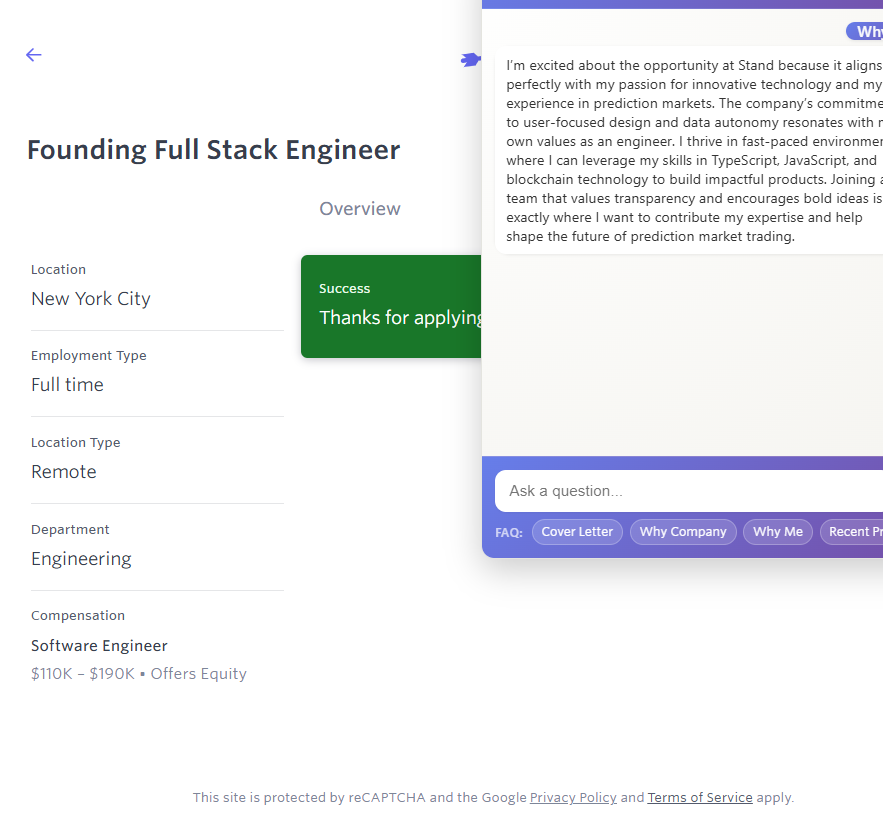This screenshot has width=883, height=817.
Task: Open the Terms of Service link
Action: (700, 798)
